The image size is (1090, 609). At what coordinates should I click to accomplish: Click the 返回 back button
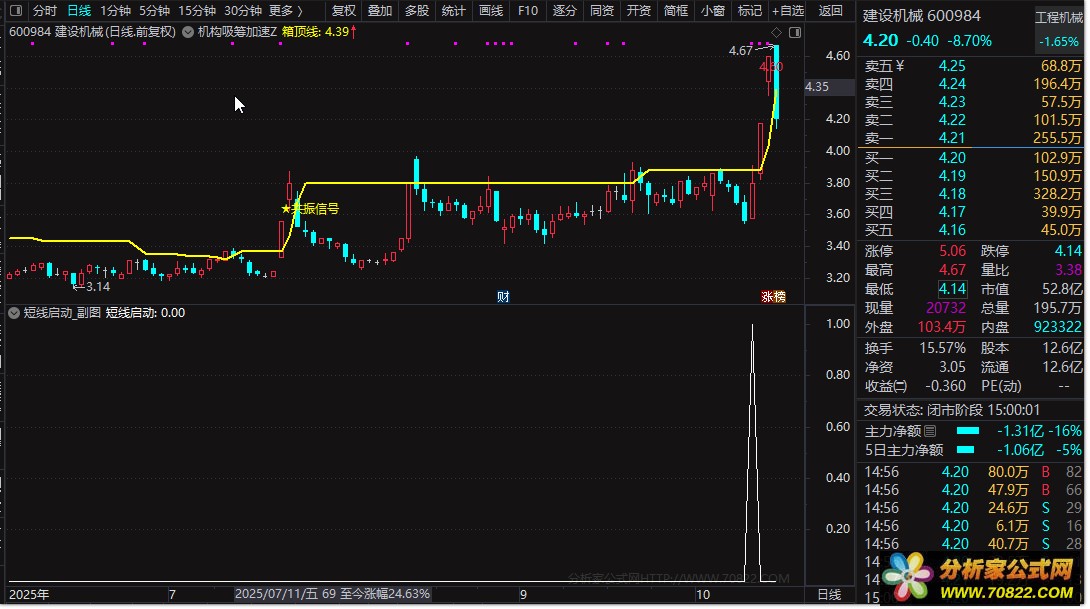coord(830,11)
